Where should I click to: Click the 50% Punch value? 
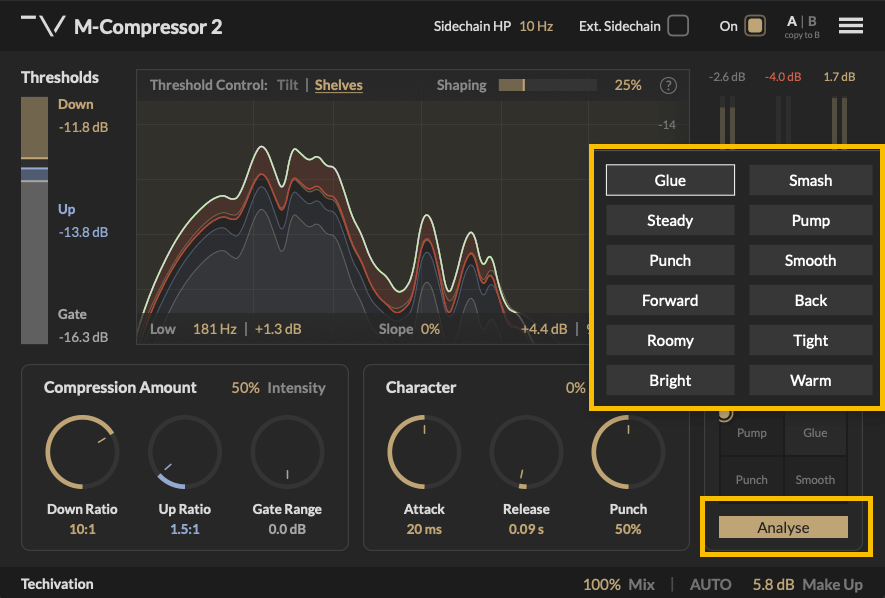click(628, 529)
